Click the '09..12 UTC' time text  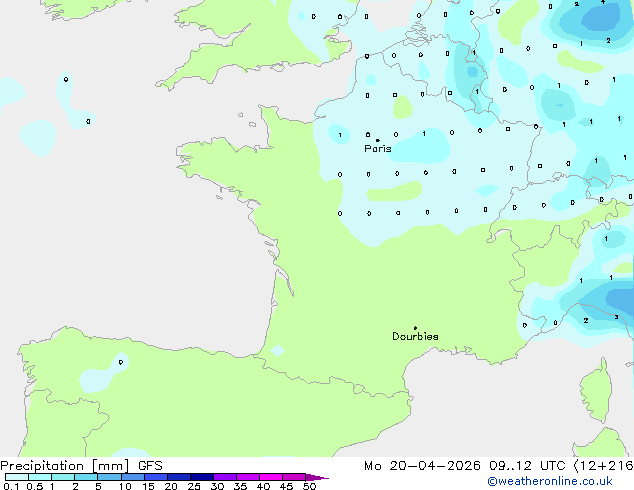(x=527, y=466)
